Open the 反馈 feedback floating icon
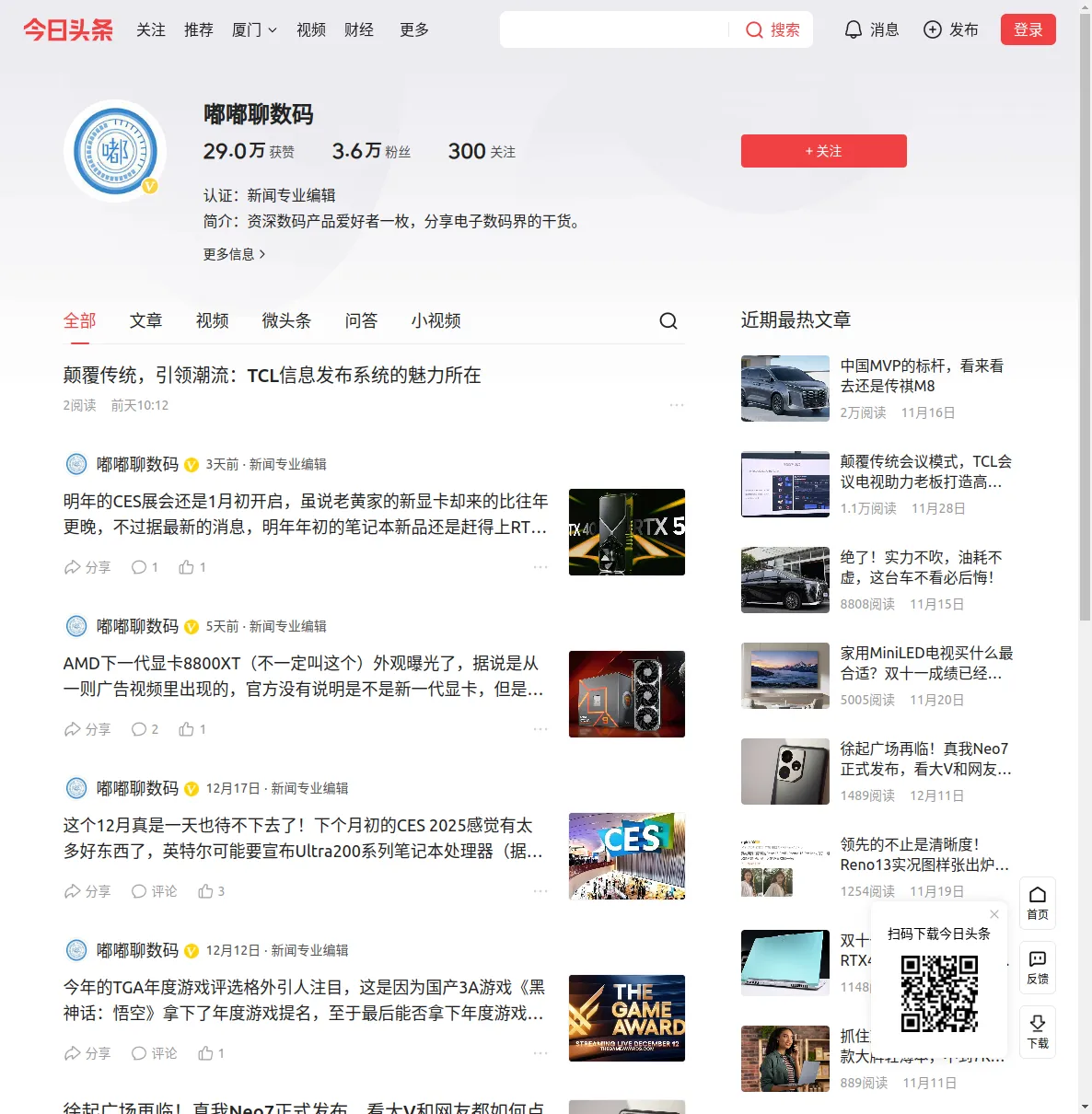This screenshot has width=1092, height=1114. (1038, 968)
